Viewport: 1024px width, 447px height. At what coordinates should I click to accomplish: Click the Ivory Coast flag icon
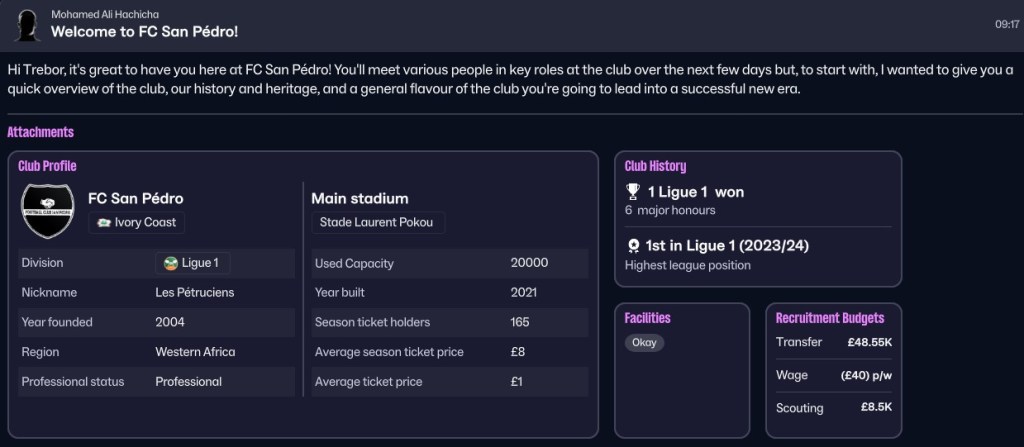(103, 223)
